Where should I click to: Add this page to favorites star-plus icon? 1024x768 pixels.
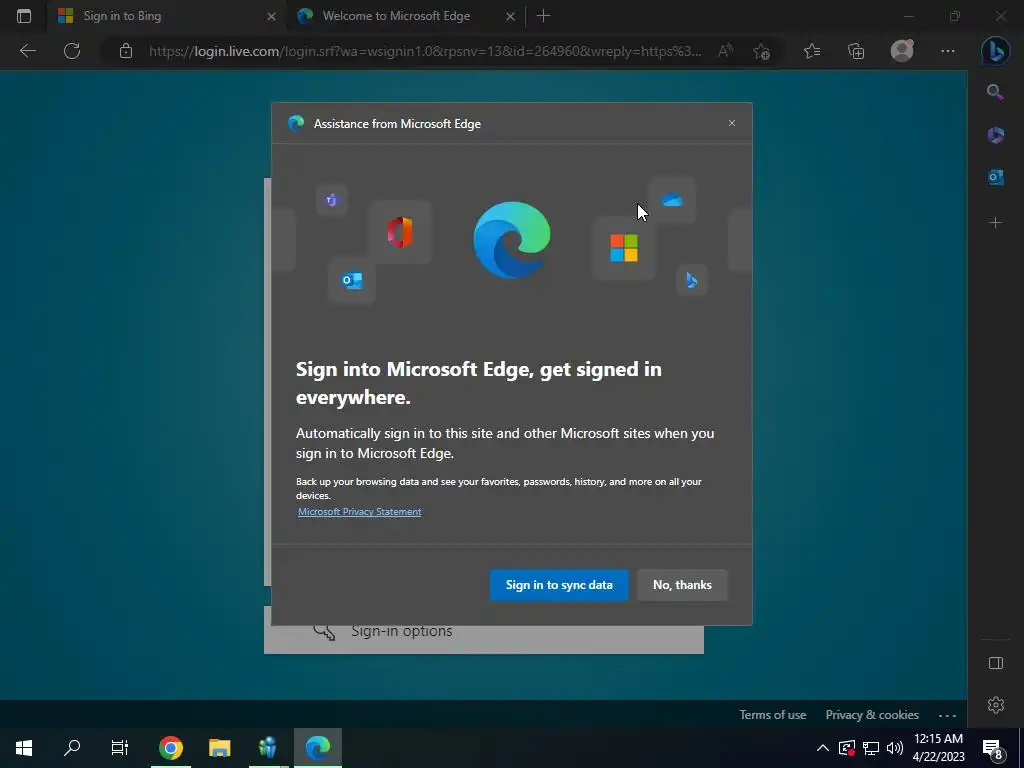pyautogui.click(x=761, y=51)
